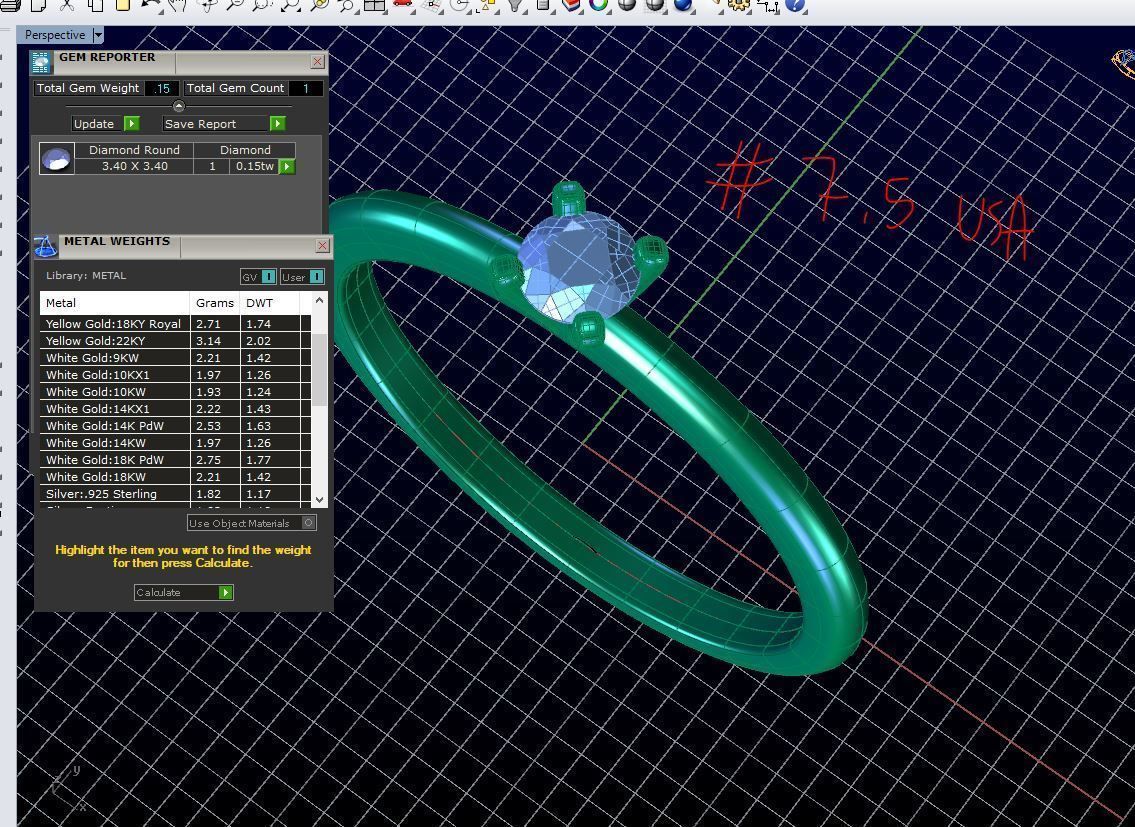Open the Perspective viewport dropdown arrow
The image size is (1135, 827).
click(x=98, y=35)
